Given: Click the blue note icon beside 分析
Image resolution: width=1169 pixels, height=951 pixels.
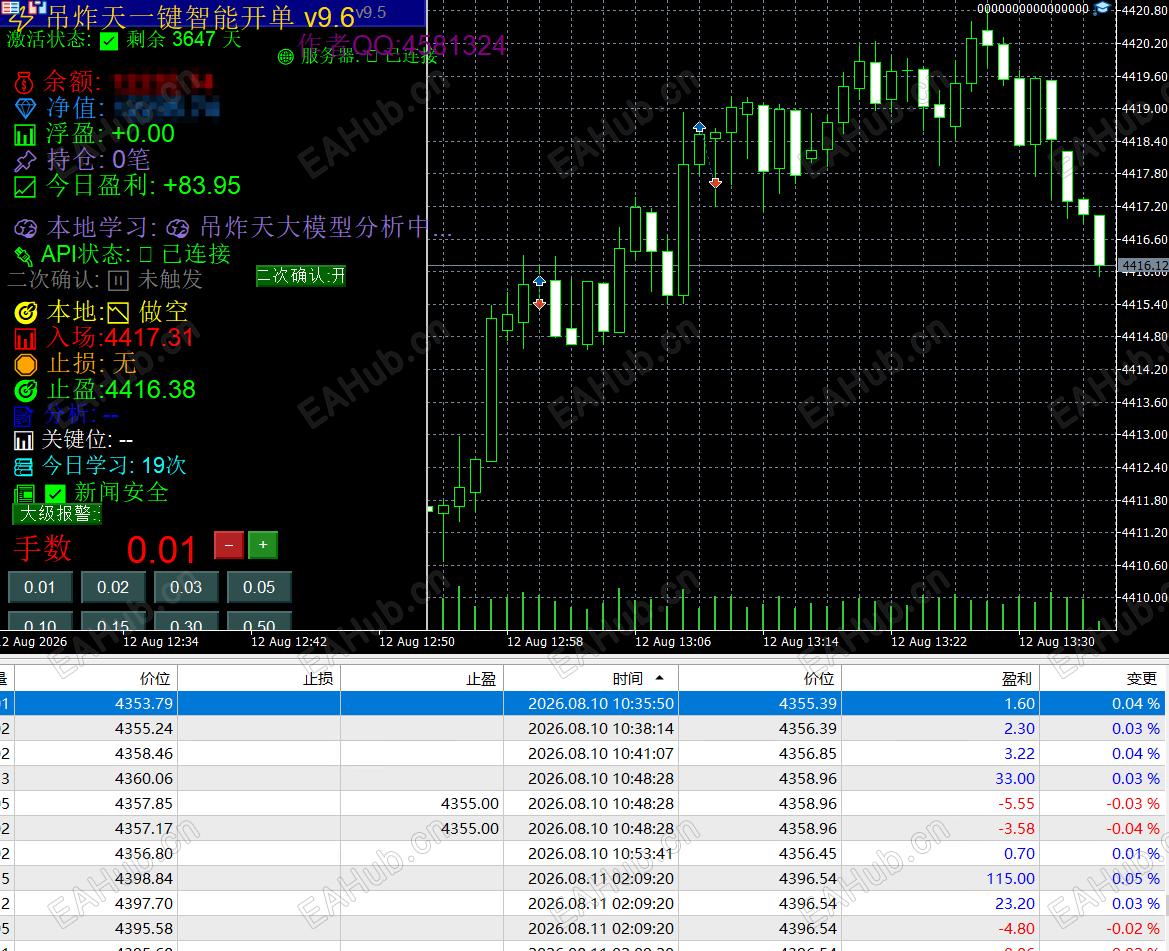Looking at the screenshot, I should pos(23,416).
